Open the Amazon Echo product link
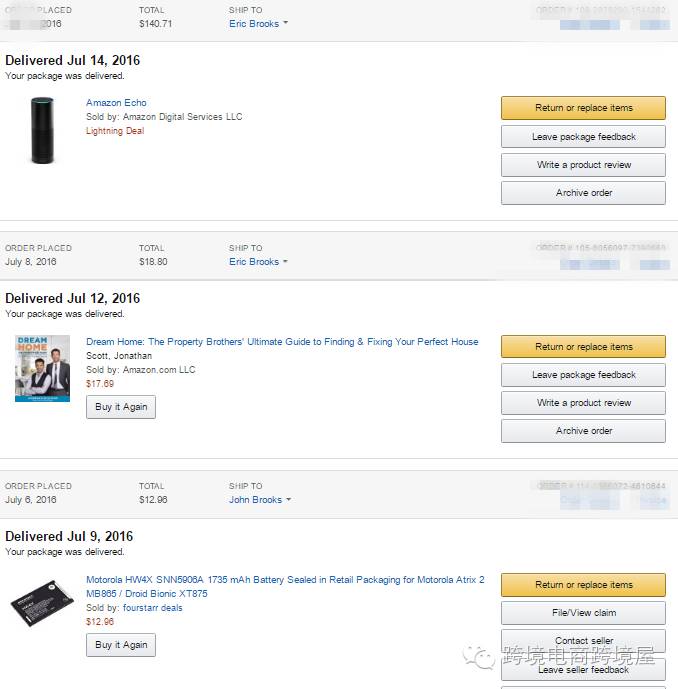The image size is (678, 689). pyautogui.click(x=116, y=103)
